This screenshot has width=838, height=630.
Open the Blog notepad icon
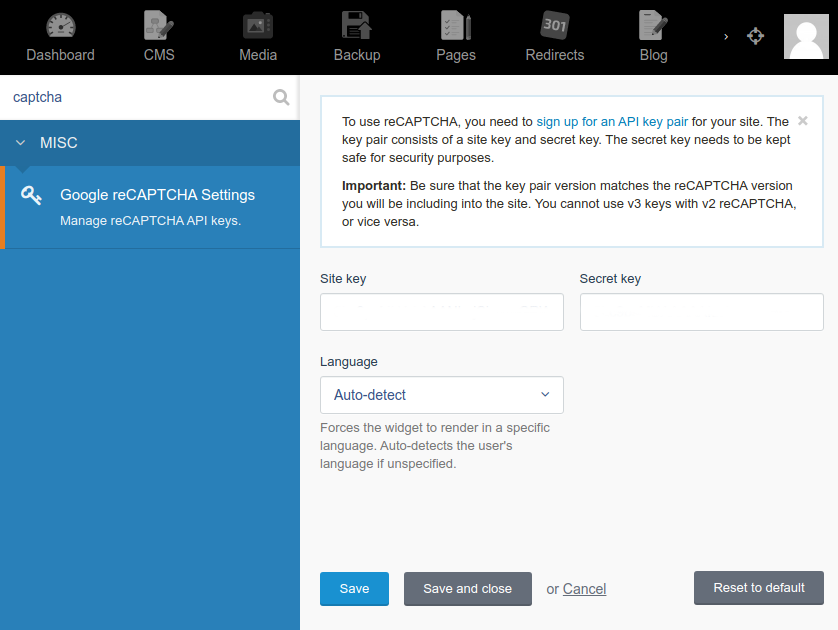tap(653, 26)
